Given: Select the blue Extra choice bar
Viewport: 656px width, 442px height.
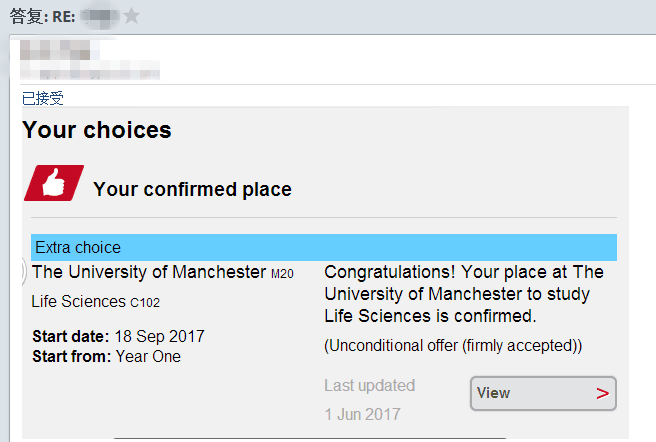Looking at the screenshot, I should coord(323,247).
